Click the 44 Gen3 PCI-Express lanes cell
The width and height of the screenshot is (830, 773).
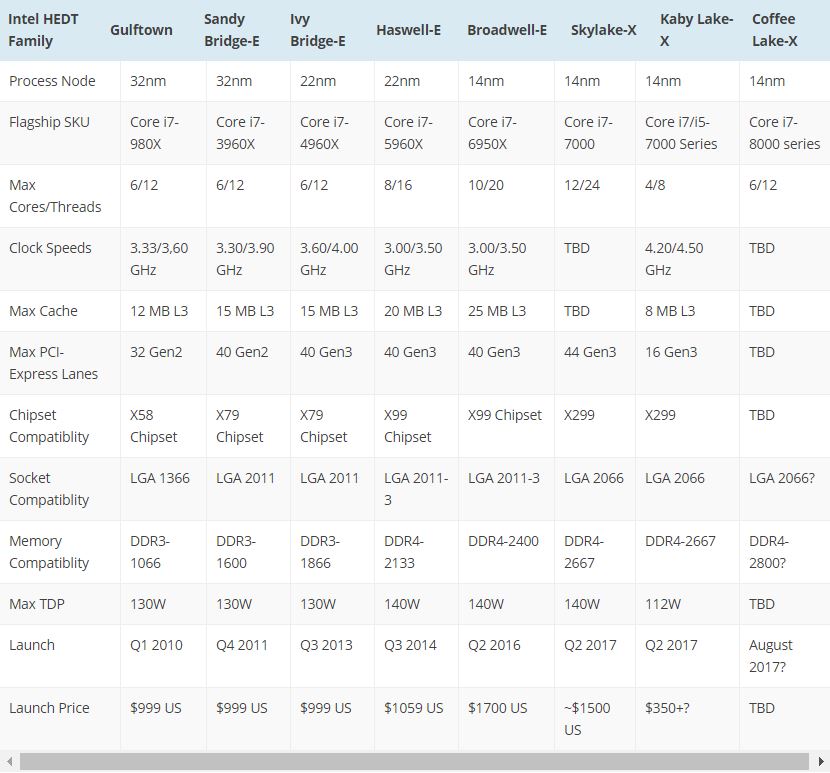(590, 352)
